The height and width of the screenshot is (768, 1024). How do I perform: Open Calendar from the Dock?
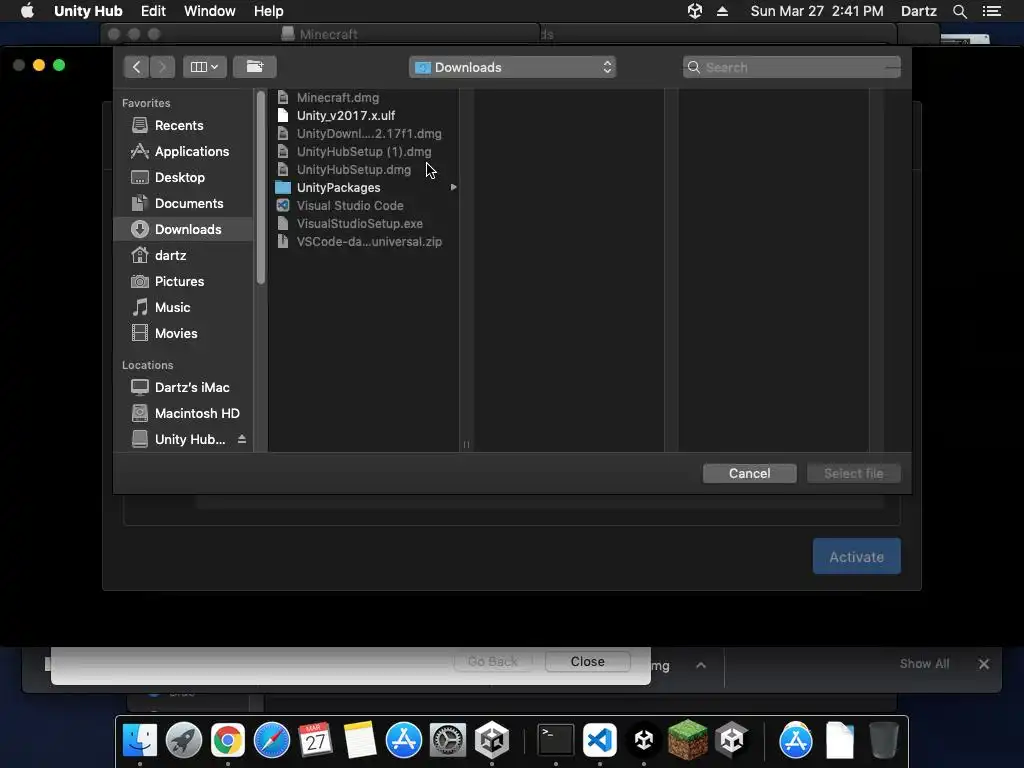point(315,740)
